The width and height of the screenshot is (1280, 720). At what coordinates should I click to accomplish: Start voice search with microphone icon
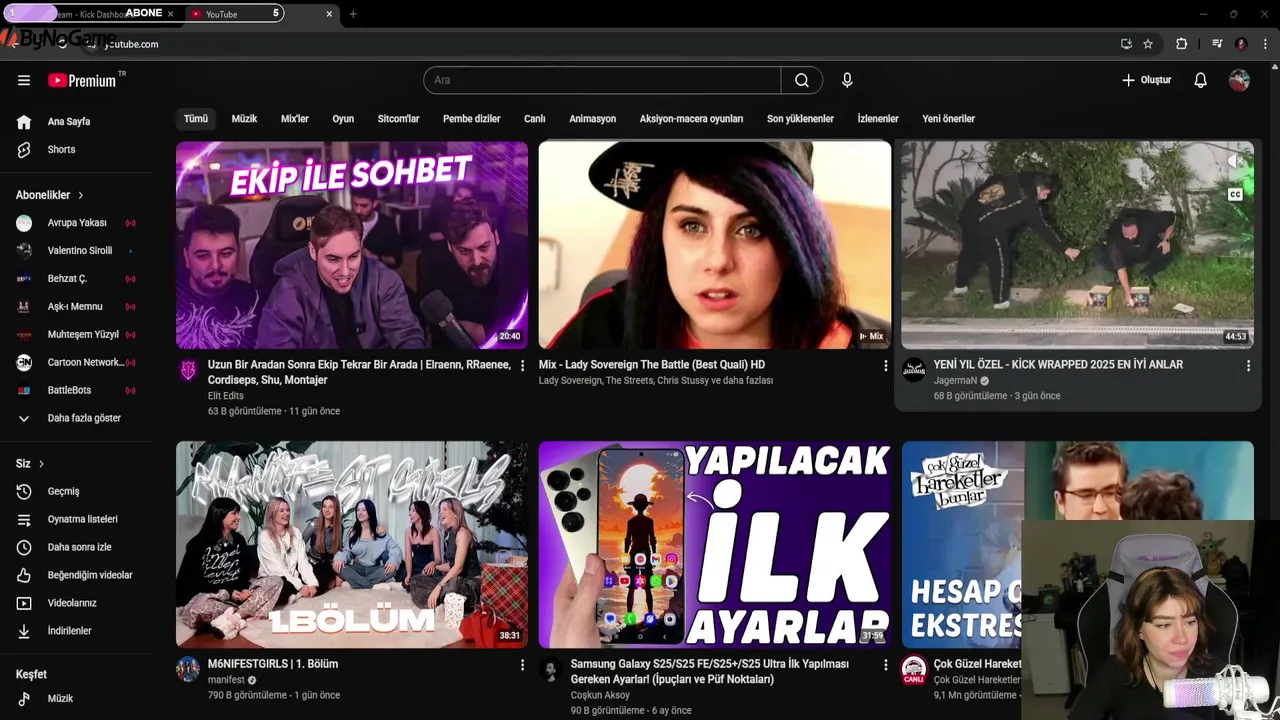[x=847, y=80]
